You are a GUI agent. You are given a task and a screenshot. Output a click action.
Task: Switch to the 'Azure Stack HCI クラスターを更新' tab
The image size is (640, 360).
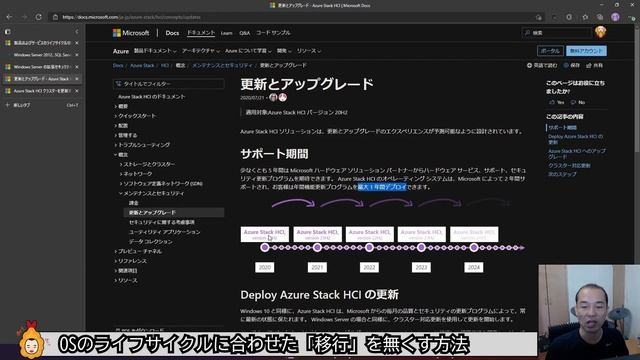[x=42, y=91]
